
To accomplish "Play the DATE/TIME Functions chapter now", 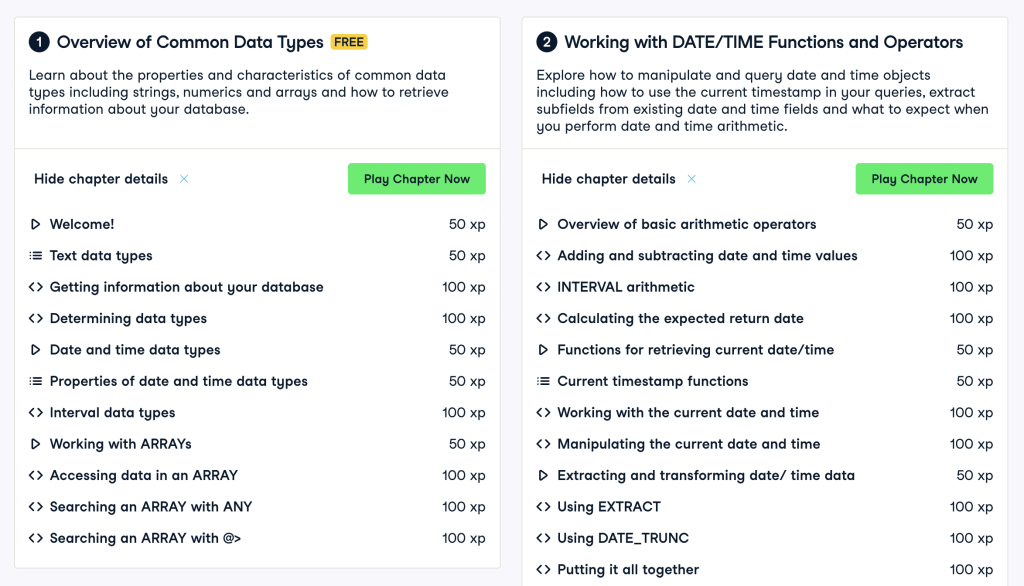I will click(x=924, y=179).
